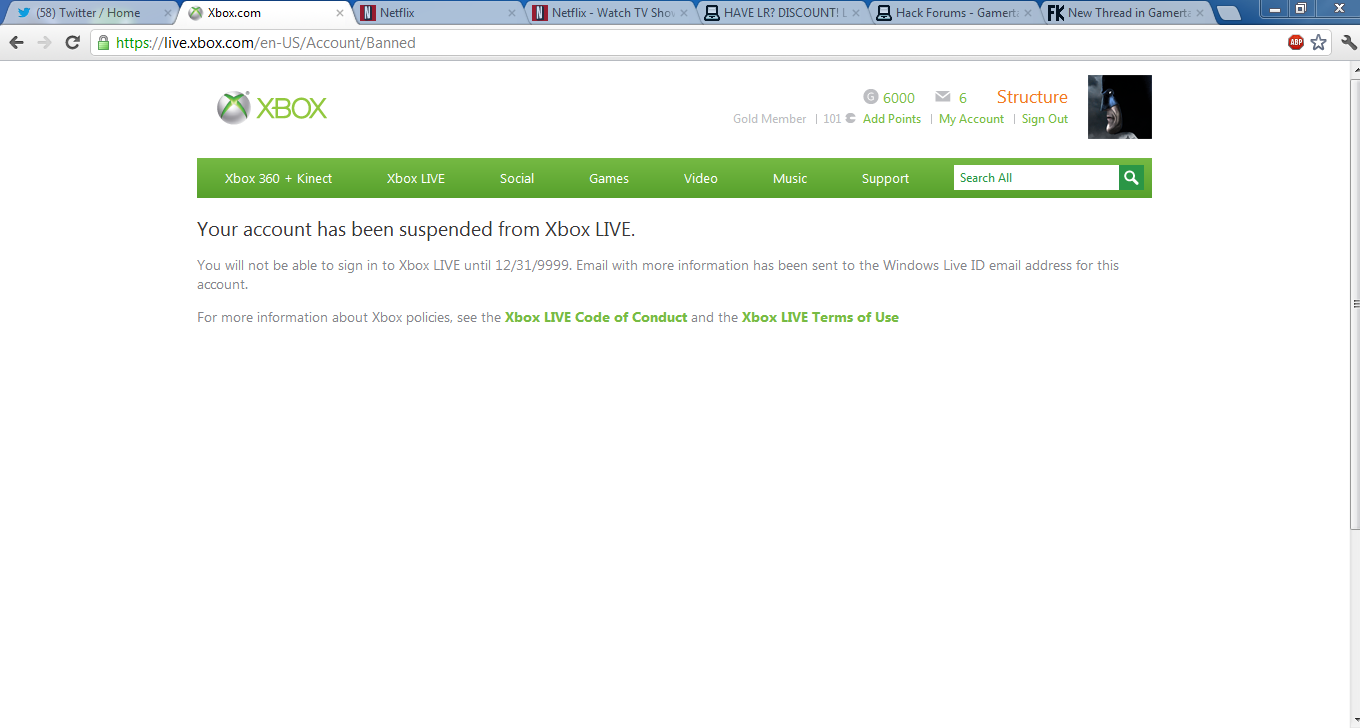
Task: Close the Twitter / Home tab
Action: [168, 13]
